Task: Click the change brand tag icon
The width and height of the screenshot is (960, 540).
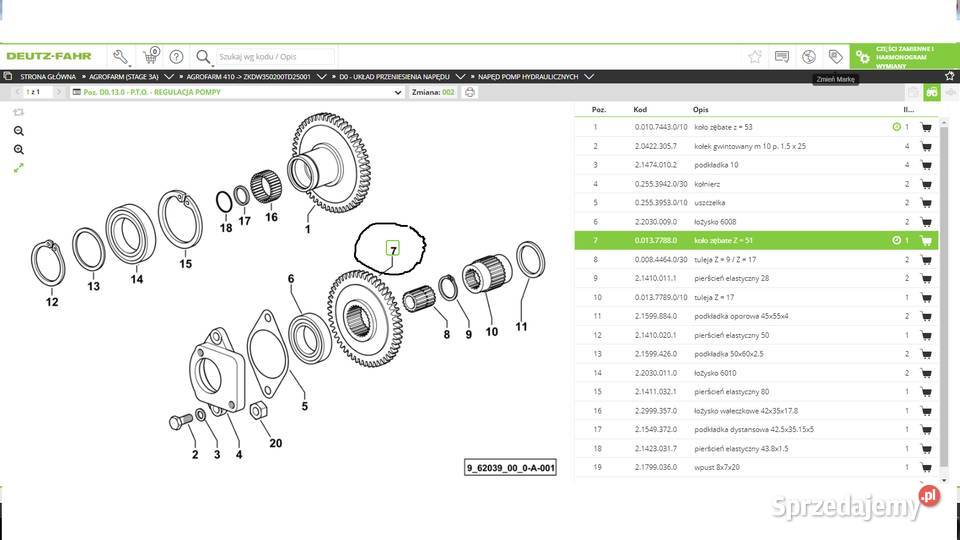Action: click(x=834, y=57)
